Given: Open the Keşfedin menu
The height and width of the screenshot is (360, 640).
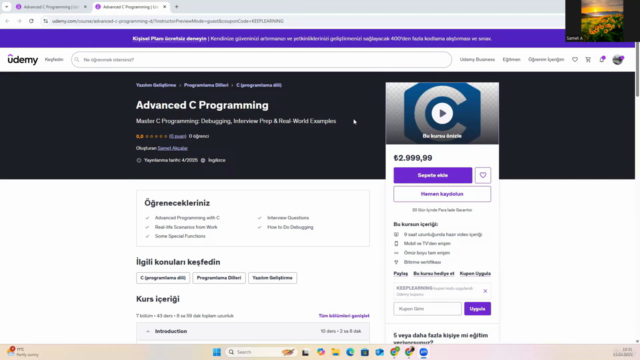Looking at the screenshot, I should pos(54,60).
